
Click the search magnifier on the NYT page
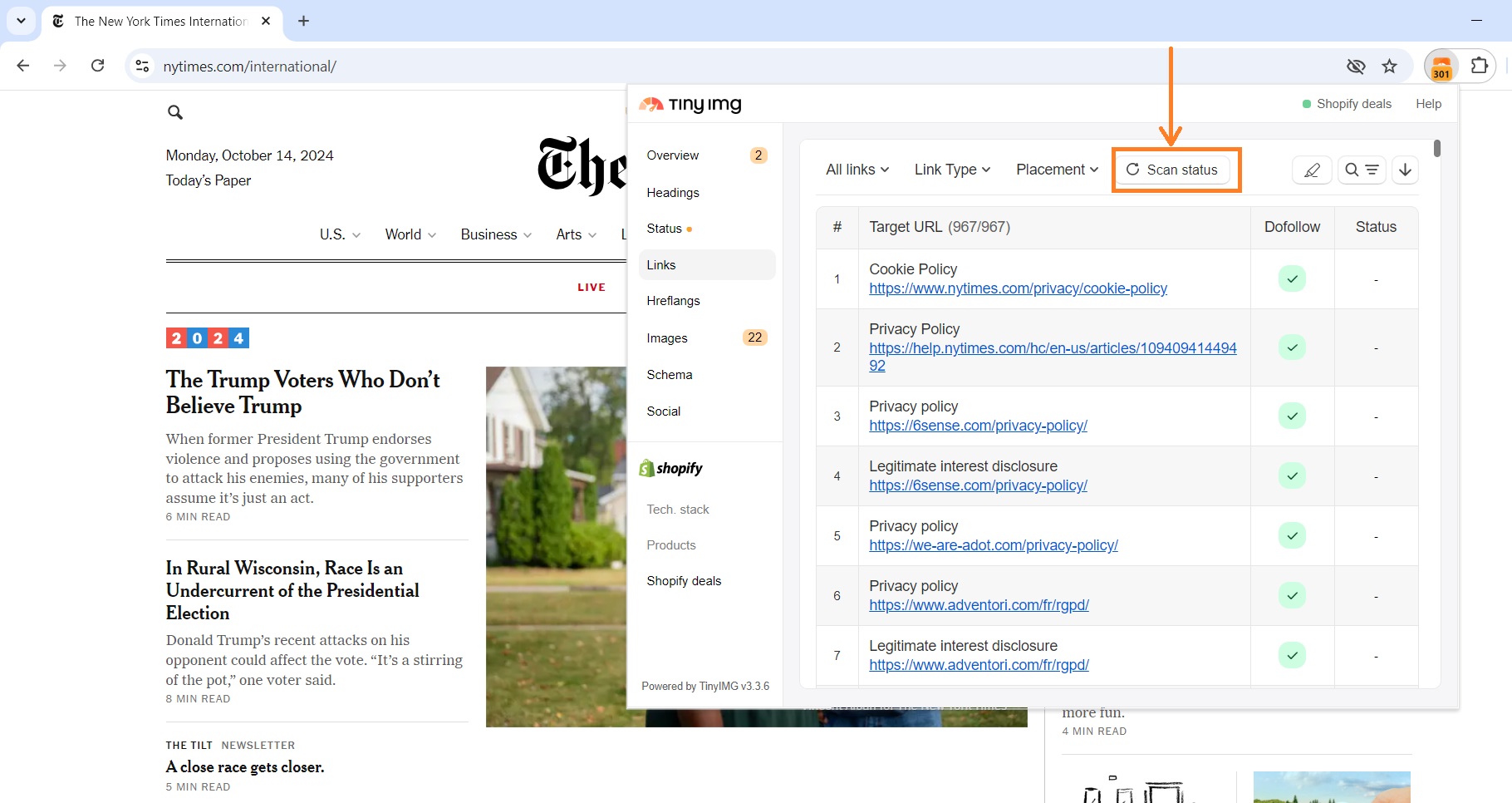pos(175,111)
